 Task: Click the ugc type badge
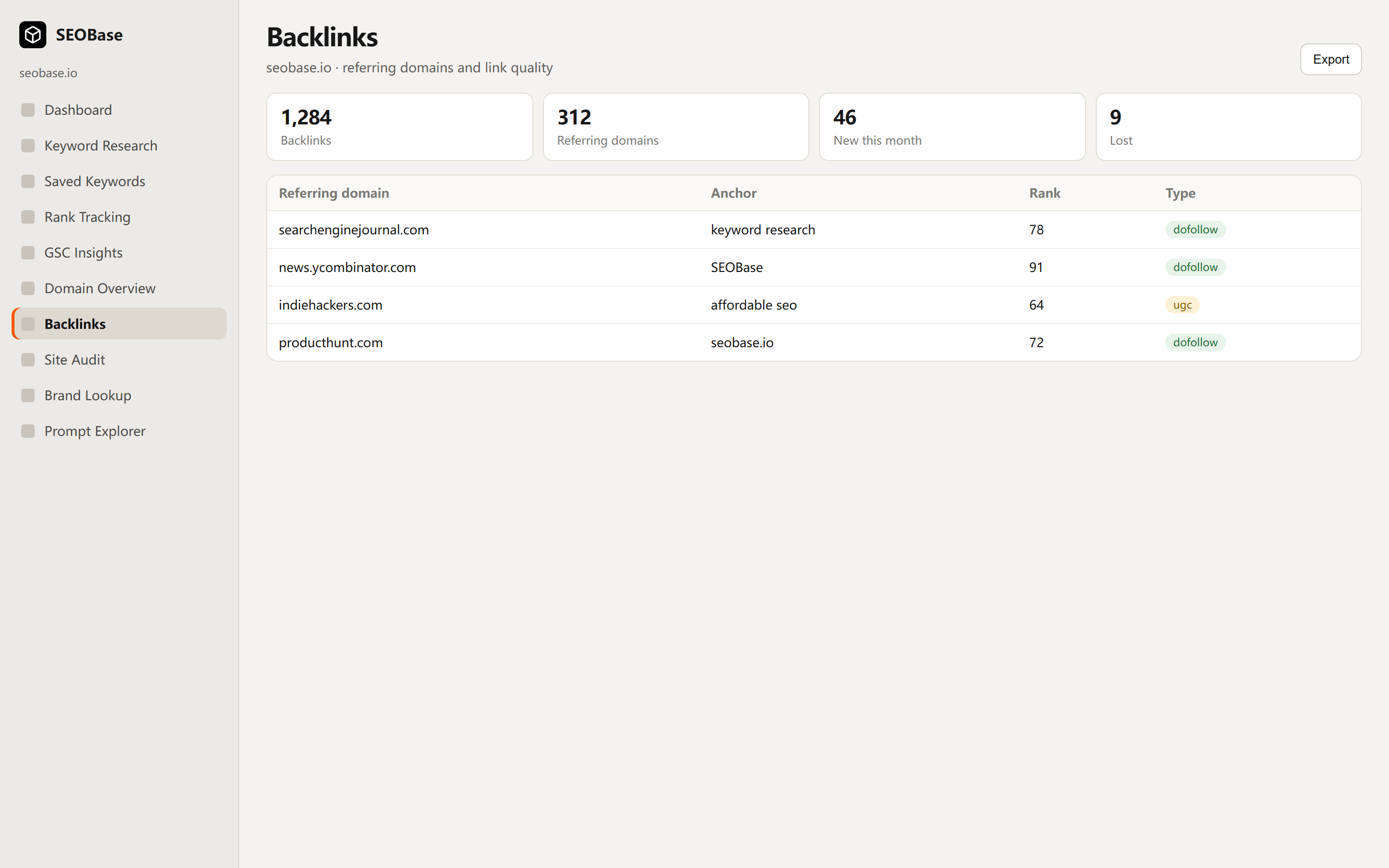click(1183, 305)
